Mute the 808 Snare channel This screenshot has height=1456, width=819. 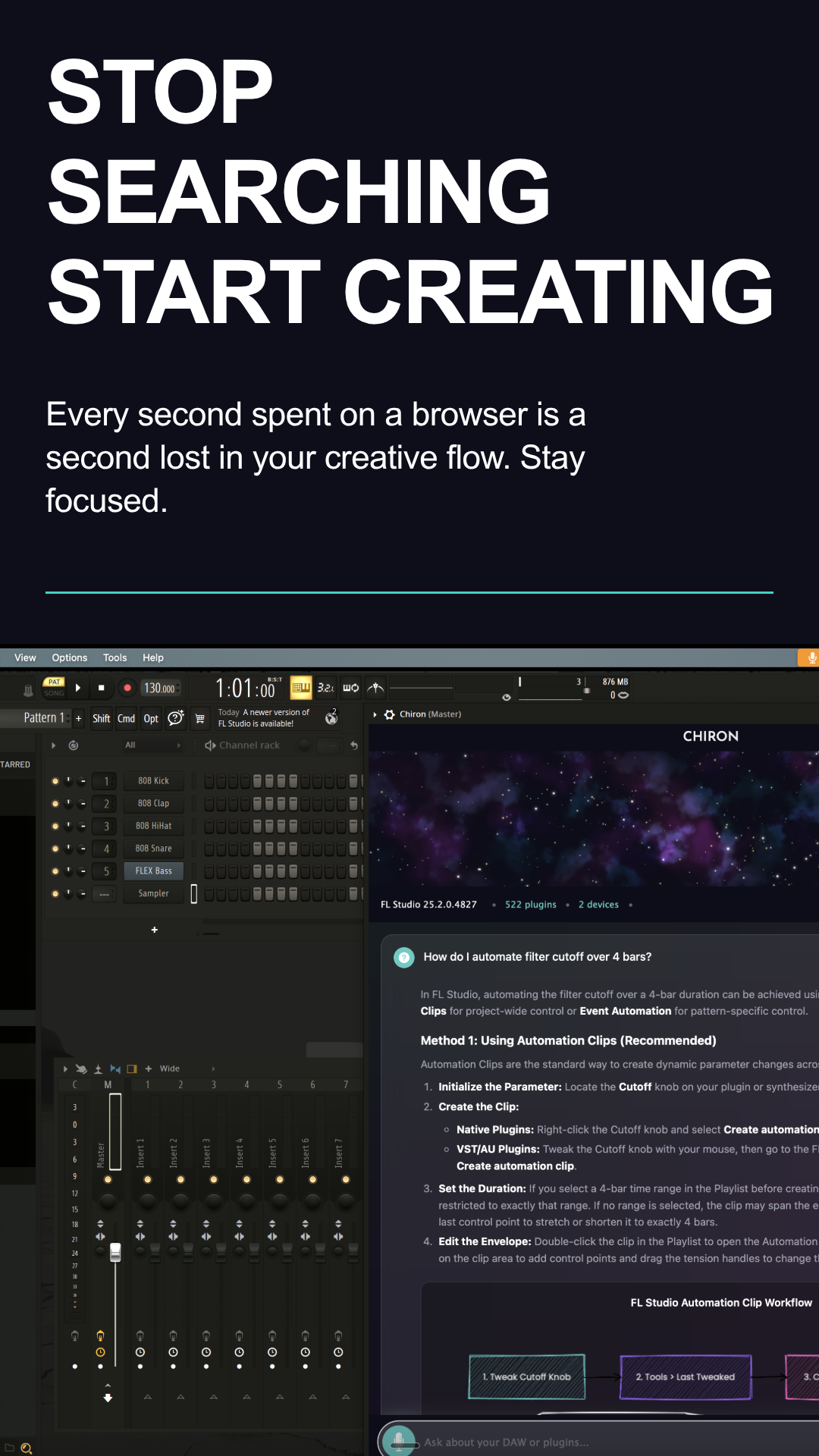point(55,849)
